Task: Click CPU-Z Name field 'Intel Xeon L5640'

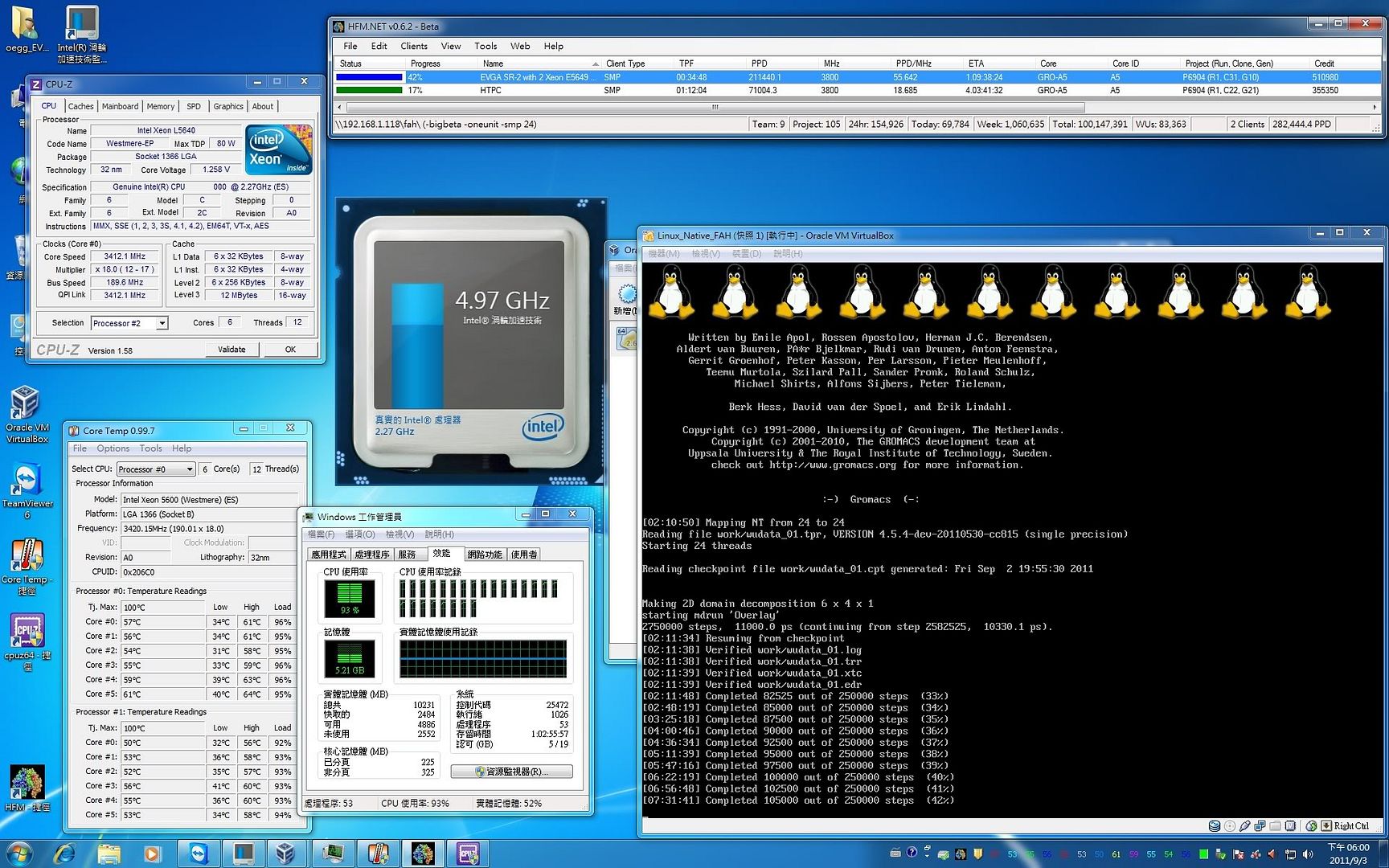Action: [x=166, y=130]
